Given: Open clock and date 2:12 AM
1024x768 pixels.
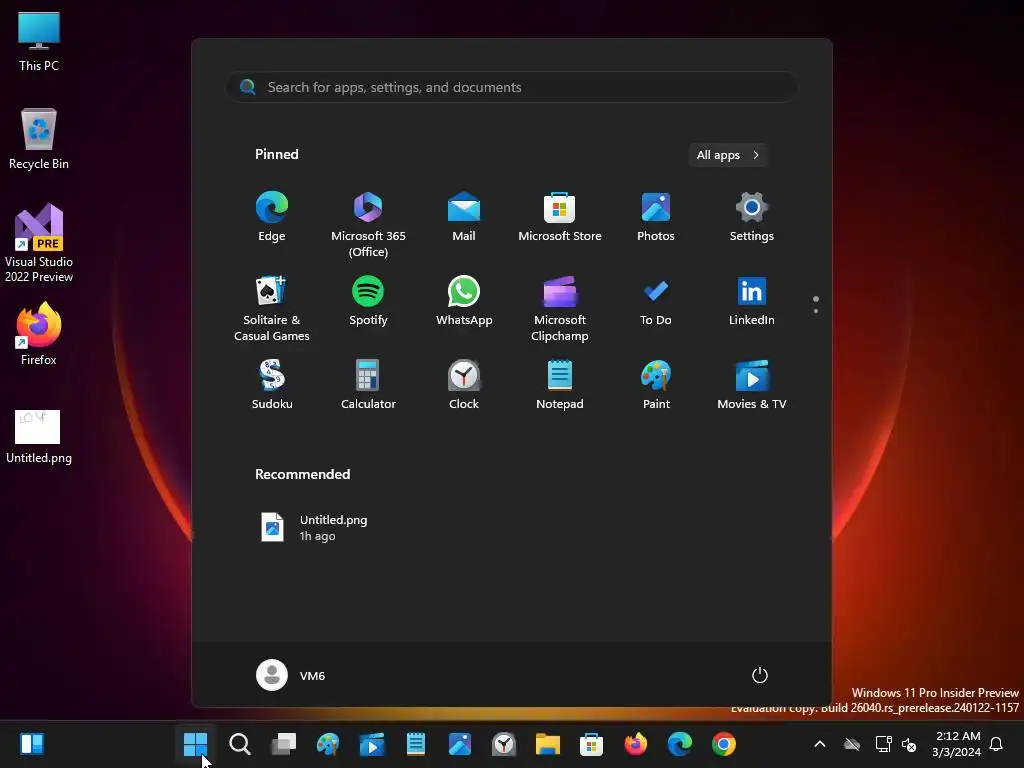Looking at the screenshot, I should 957,744.
